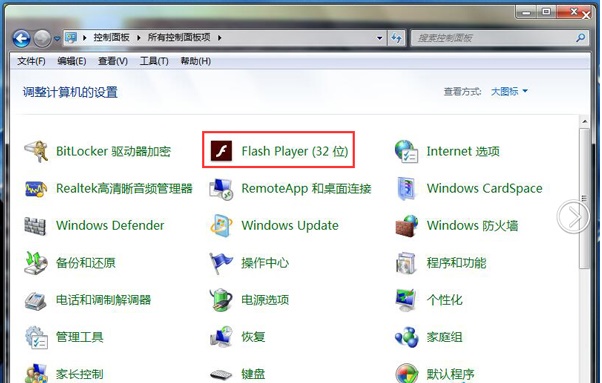Open the 默认程序 icon
Image resolution: width=602 pixels, height=383 pixels.
click(x=407, y=374)
